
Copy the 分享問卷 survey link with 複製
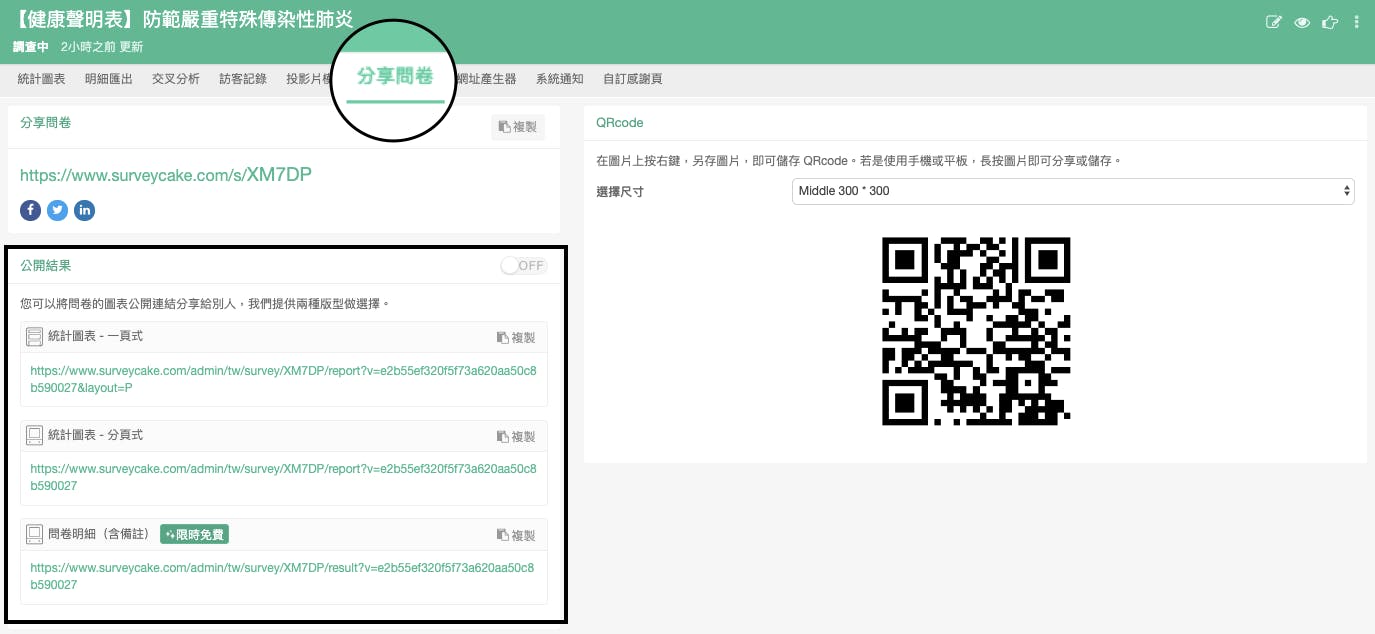point(518,127)
